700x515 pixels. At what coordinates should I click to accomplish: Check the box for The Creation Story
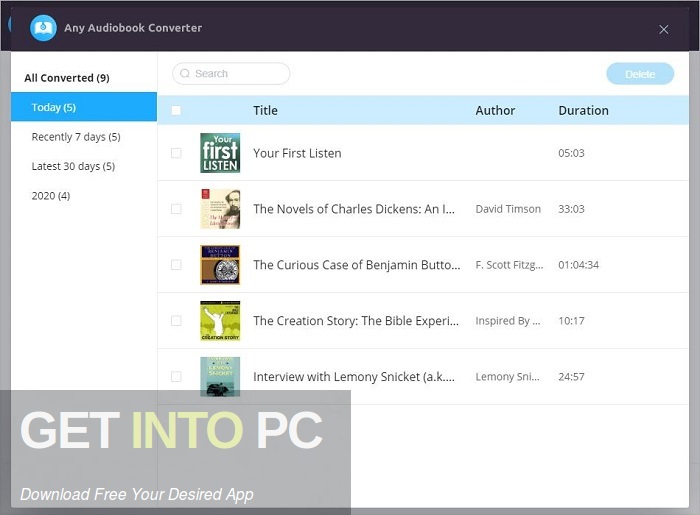pos(176,321)
